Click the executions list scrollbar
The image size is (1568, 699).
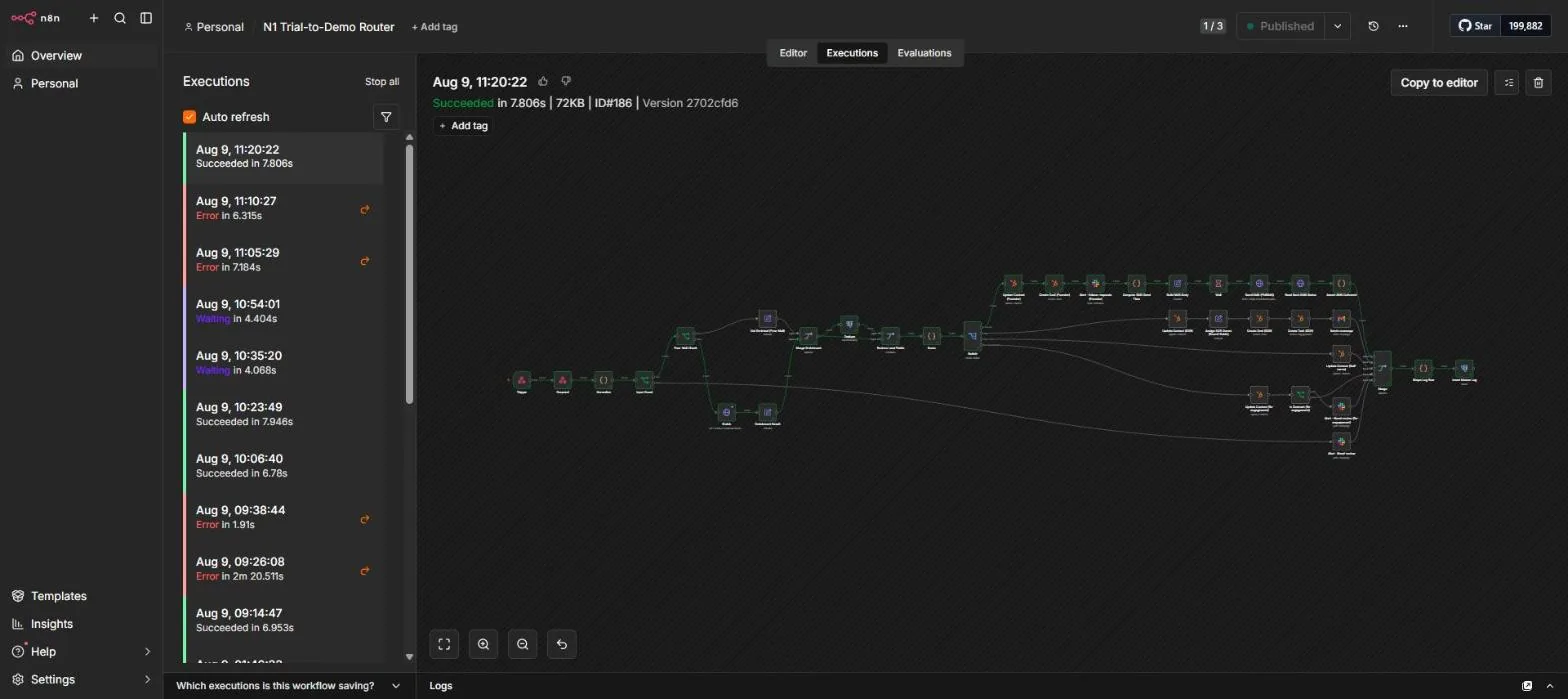[x=409, y=275]
